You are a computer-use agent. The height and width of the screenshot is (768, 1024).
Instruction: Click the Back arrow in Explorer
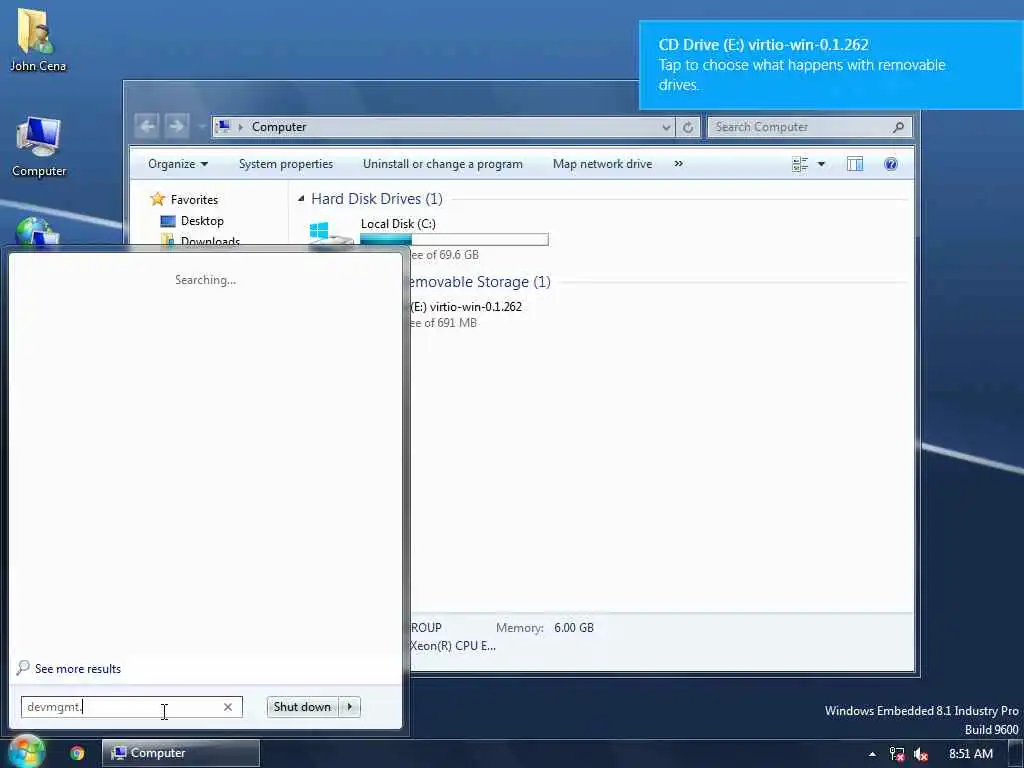148,126
